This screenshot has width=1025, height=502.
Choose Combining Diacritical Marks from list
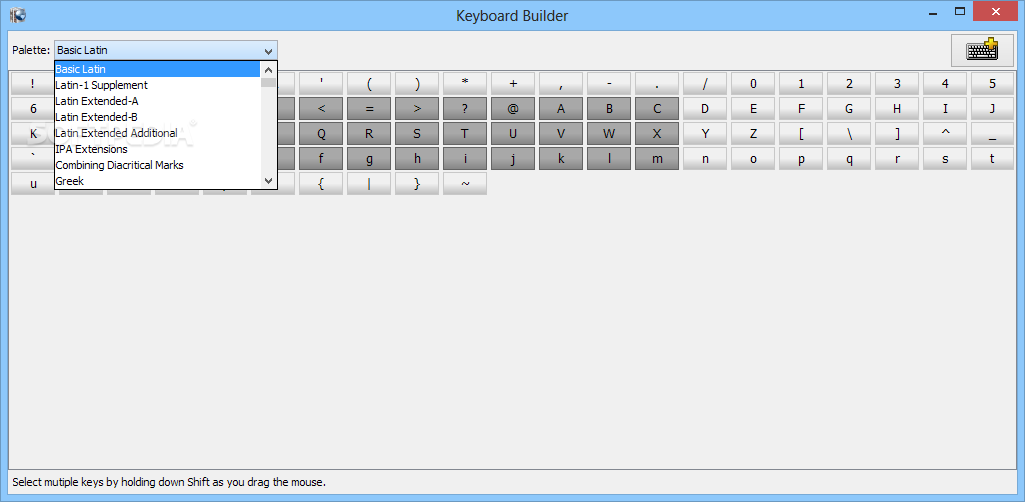tap(158, 165)
